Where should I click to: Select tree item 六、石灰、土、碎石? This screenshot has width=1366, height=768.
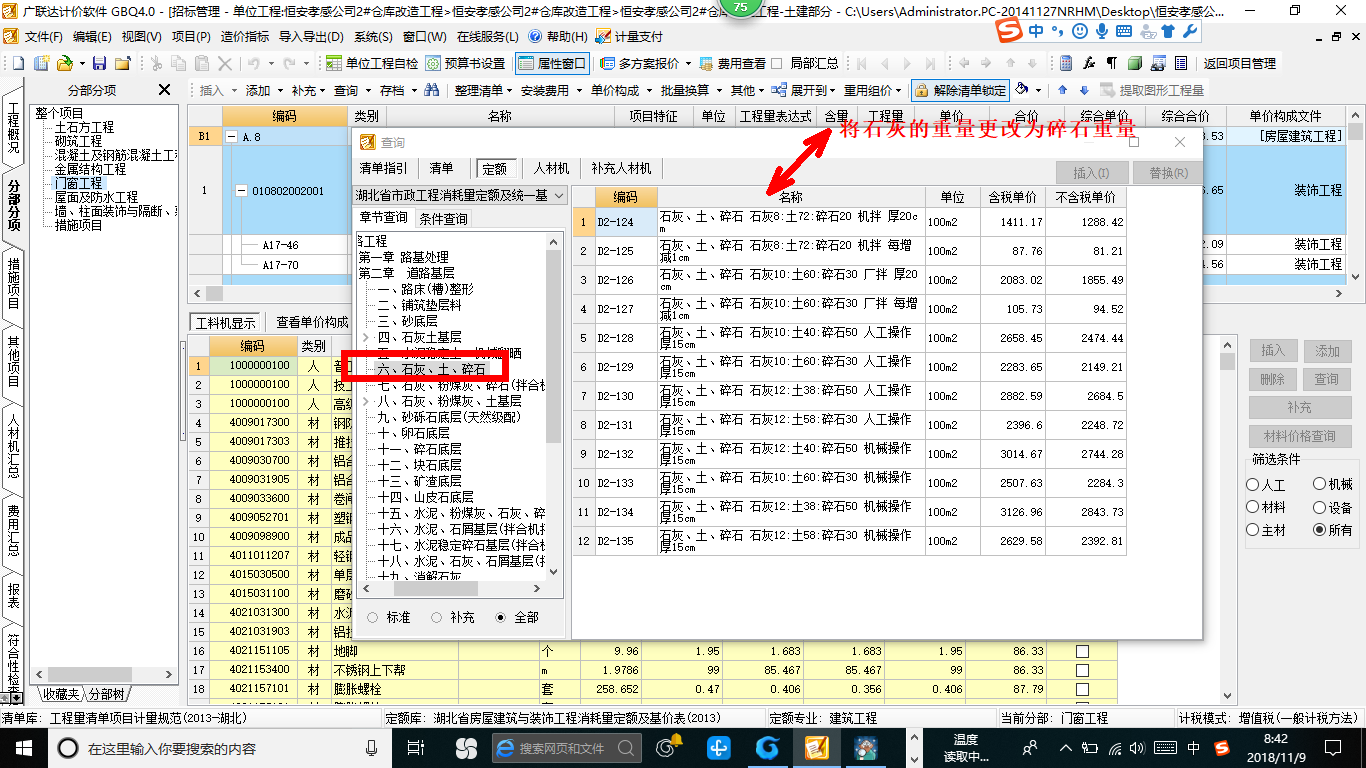(432, 370)
